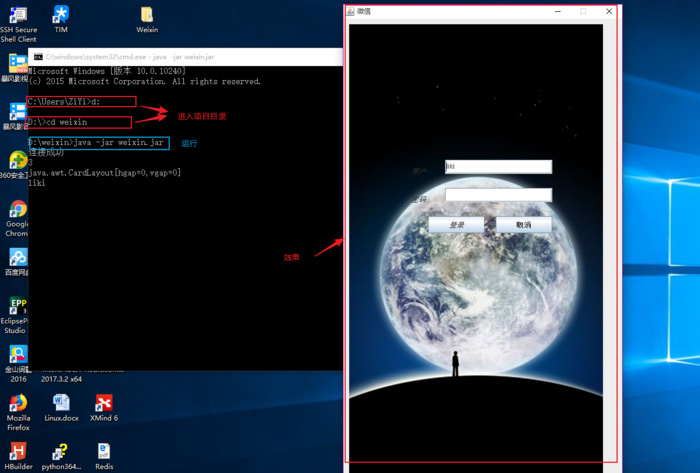The width and height of the screenshot is (700, 473).
Task: Click the cmd.exe window title text
Action: coord(130,57)
